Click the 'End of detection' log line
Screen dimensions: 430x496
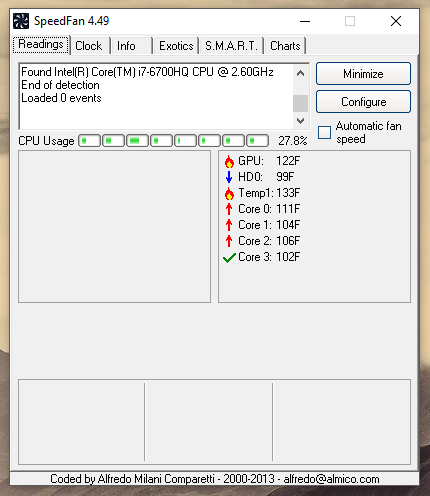point(60,85)
